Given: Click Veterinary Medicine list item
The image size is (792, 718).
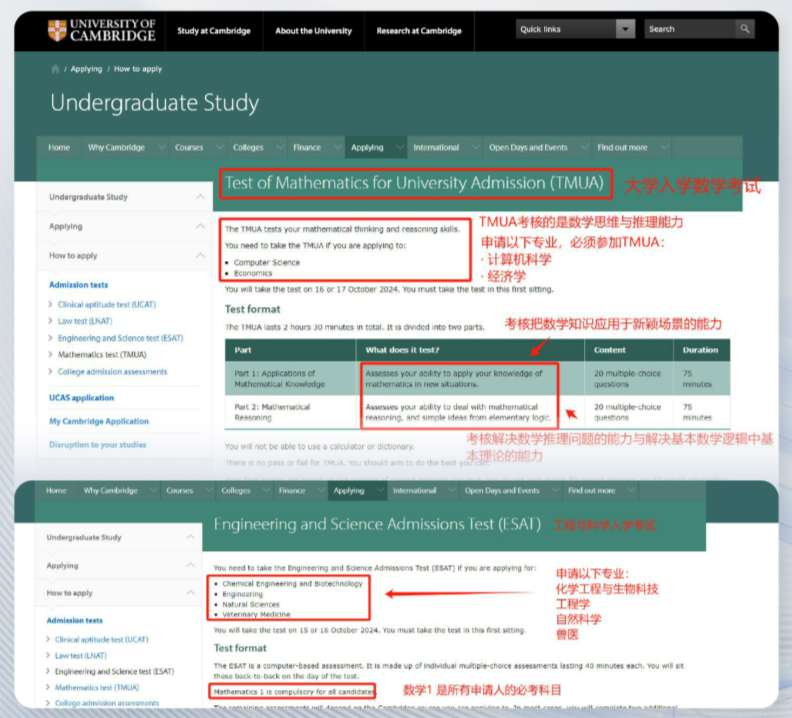Looking at the screenshot, I should click(256, 614).
